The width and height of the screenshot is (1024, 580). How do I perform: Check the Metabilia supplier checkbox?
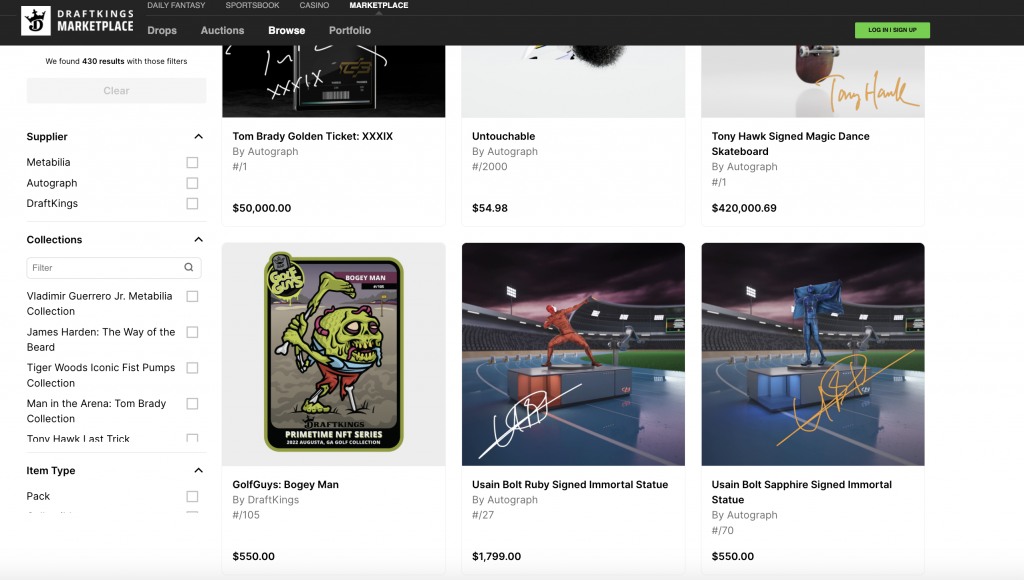[x=192, y=162]
